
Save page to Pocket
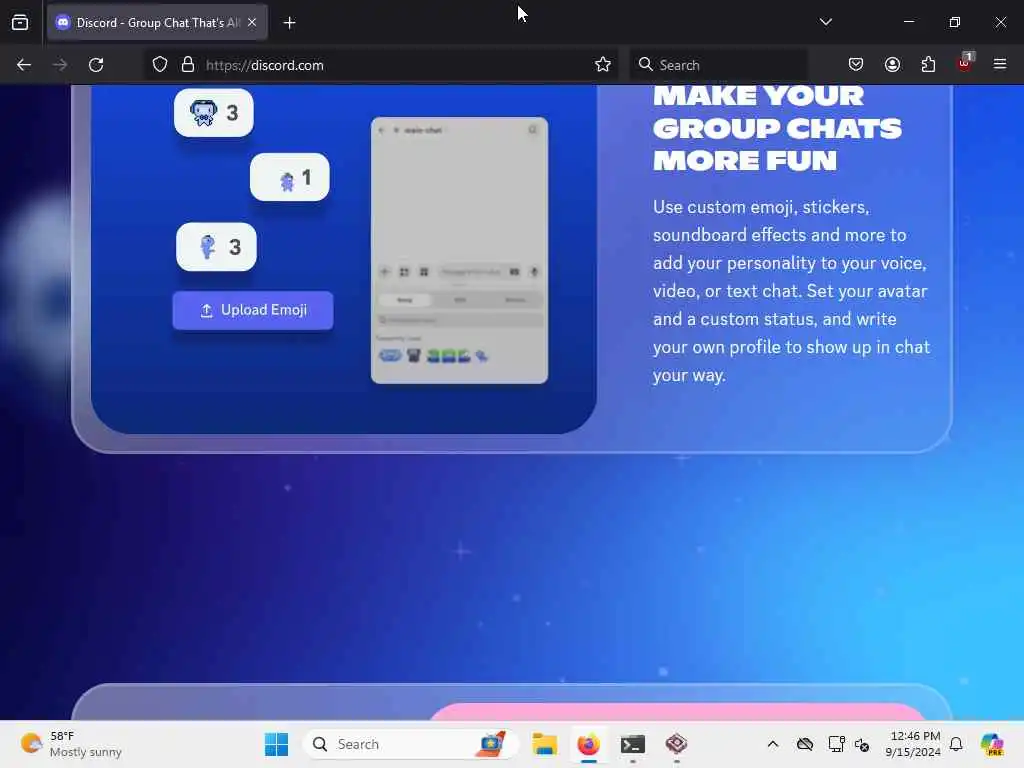click(x=856, y=65)
